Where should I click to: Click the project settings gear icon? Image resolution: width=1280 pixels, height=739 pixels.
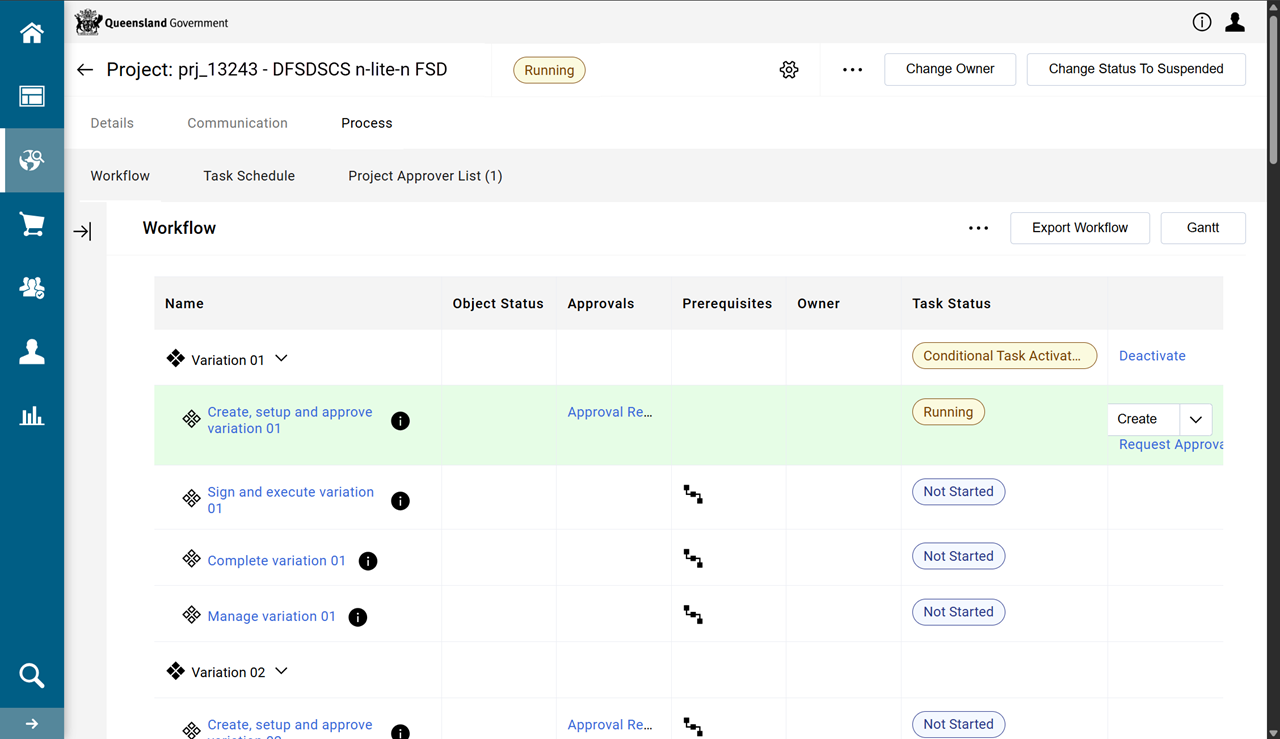(789, 70)
